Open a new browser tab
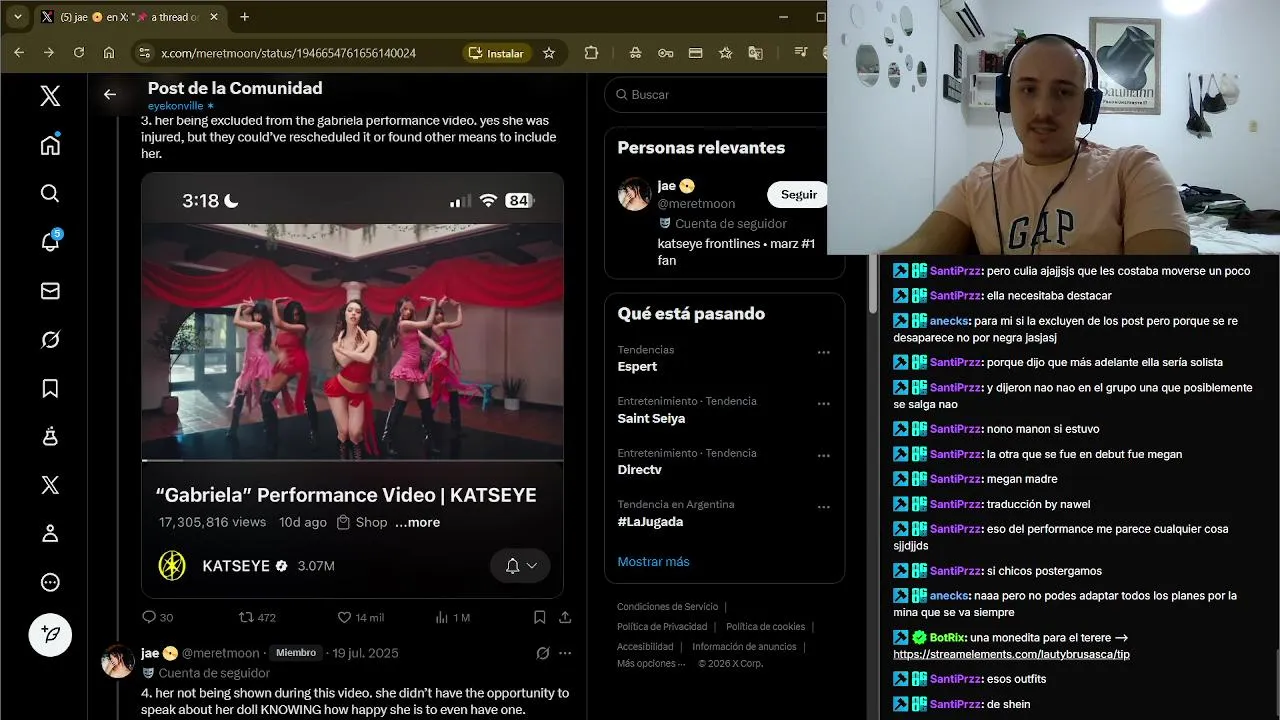The width and height of the screenshot is (1280, 720). click(x=244, y=17)
